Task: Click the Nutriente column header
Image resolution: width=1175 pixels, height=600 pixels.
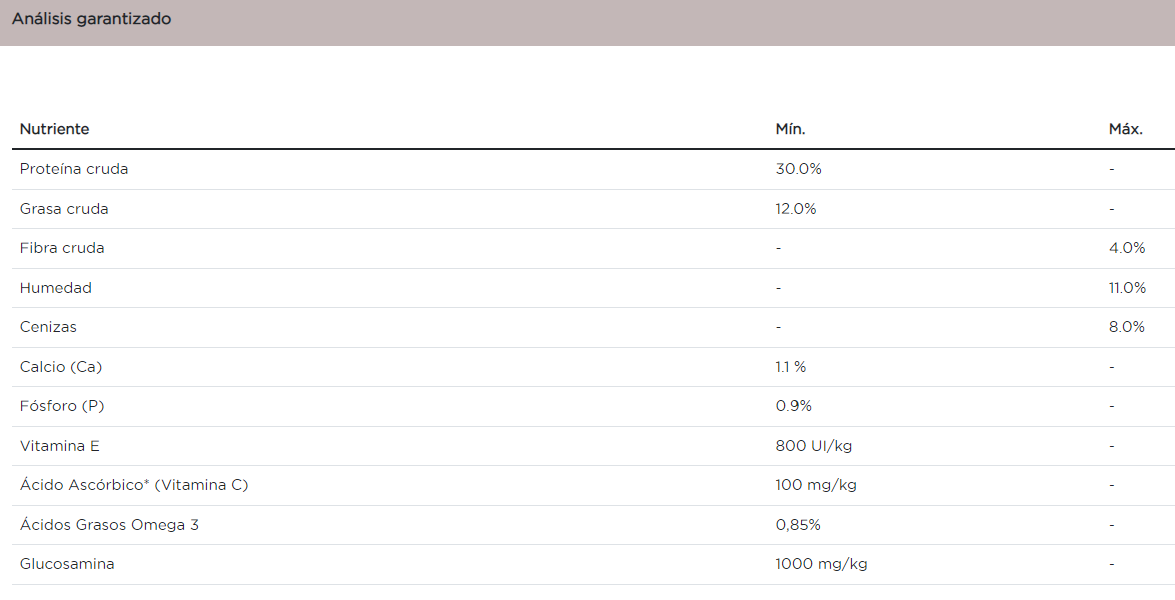Action: [x=54, y=129]
